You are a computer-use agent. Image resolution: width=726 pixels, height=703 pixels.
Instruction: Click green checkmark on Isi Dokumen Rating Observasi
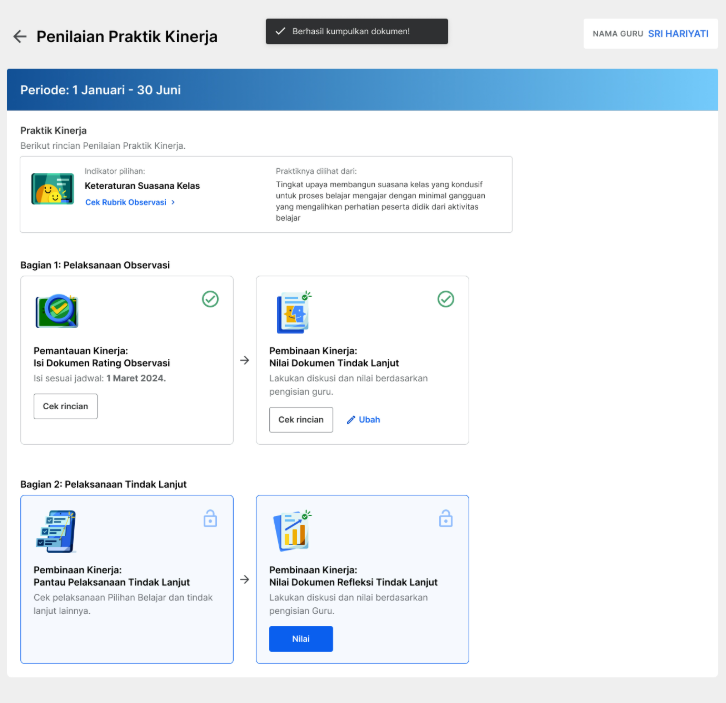pyautogui.click(x=210, y=299)
